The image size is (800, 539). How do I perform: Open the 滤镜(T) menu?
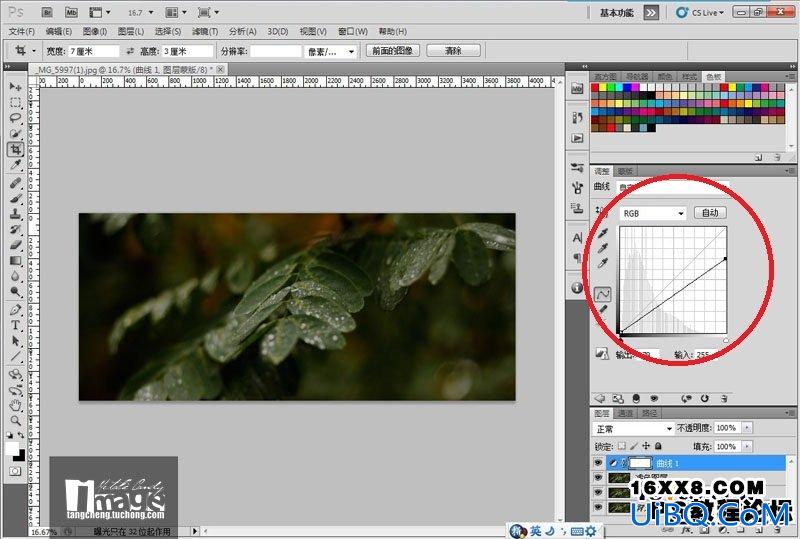tap(205, 32)
